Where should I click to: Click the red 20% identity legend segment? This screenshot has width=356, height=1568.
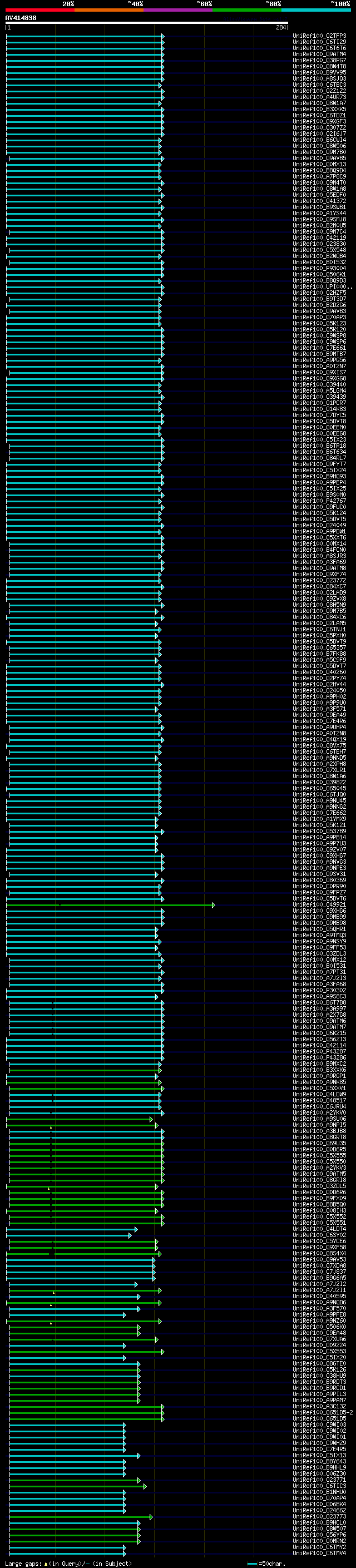pyautogui.click(x=40, y=10)
